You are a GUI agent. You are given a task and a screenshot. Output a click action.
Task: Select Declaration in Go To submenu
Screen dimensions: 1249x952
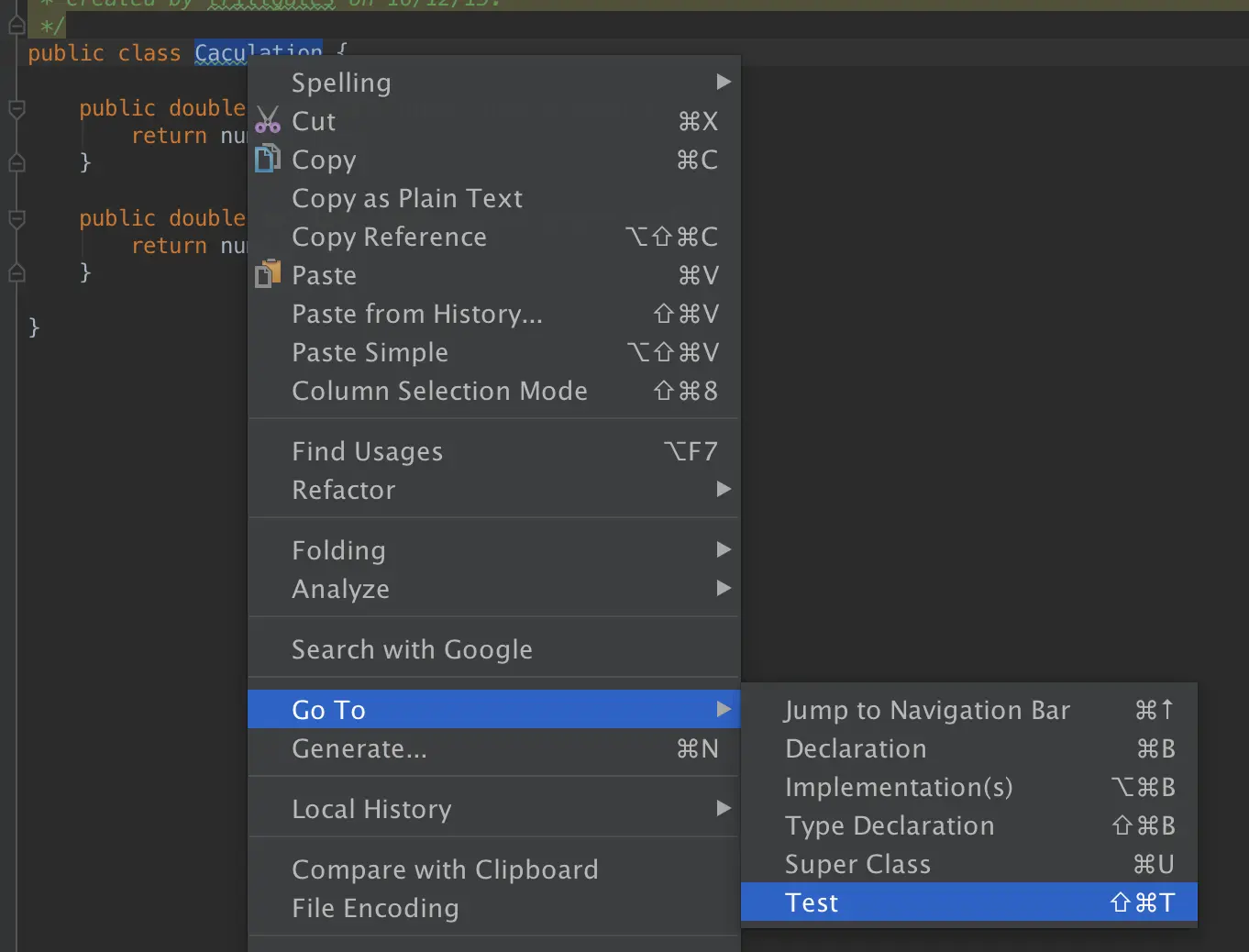click(969, 748)
